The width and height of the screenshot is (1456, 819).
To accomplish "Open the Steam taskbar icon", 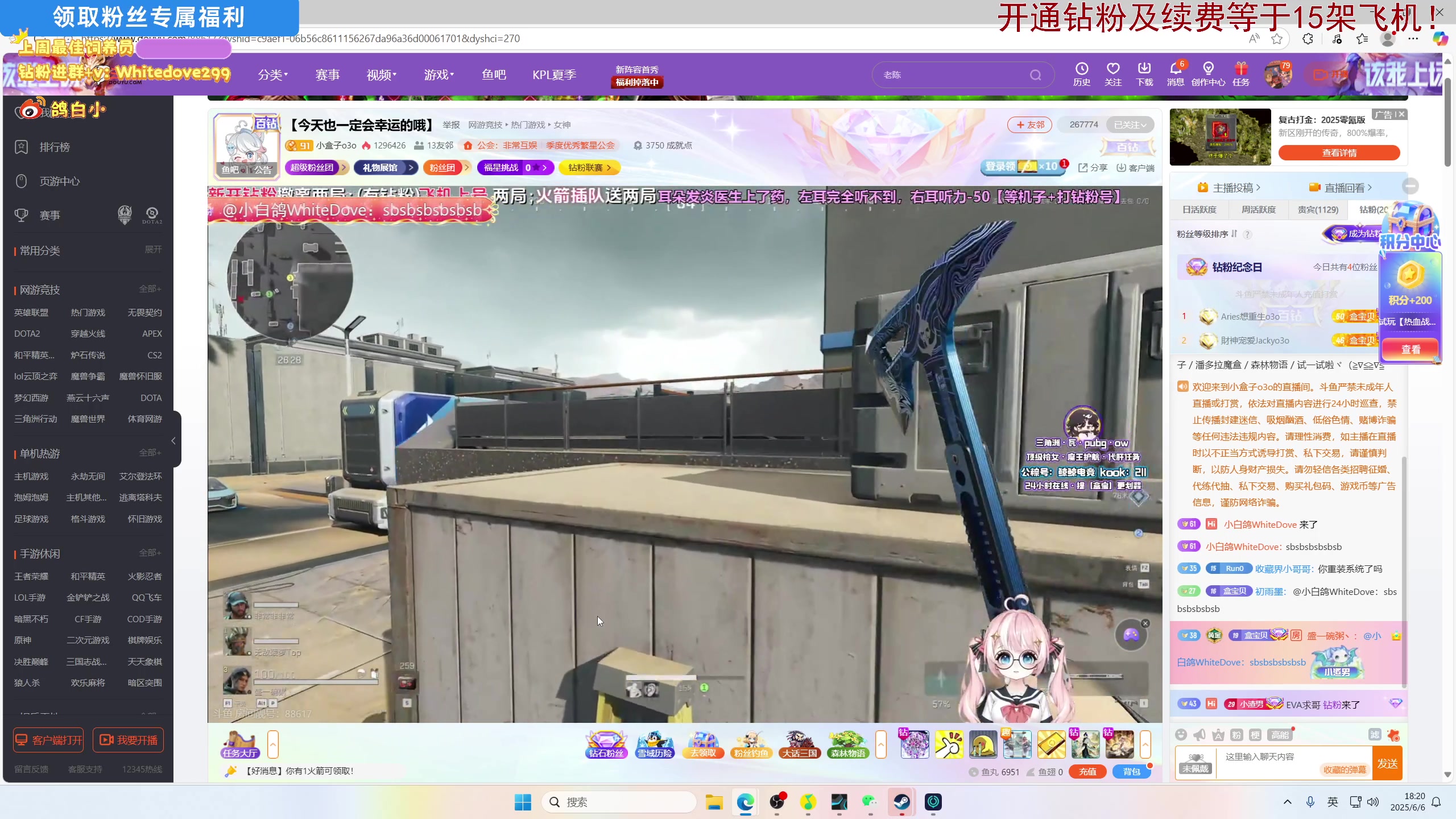I will 901,802.
